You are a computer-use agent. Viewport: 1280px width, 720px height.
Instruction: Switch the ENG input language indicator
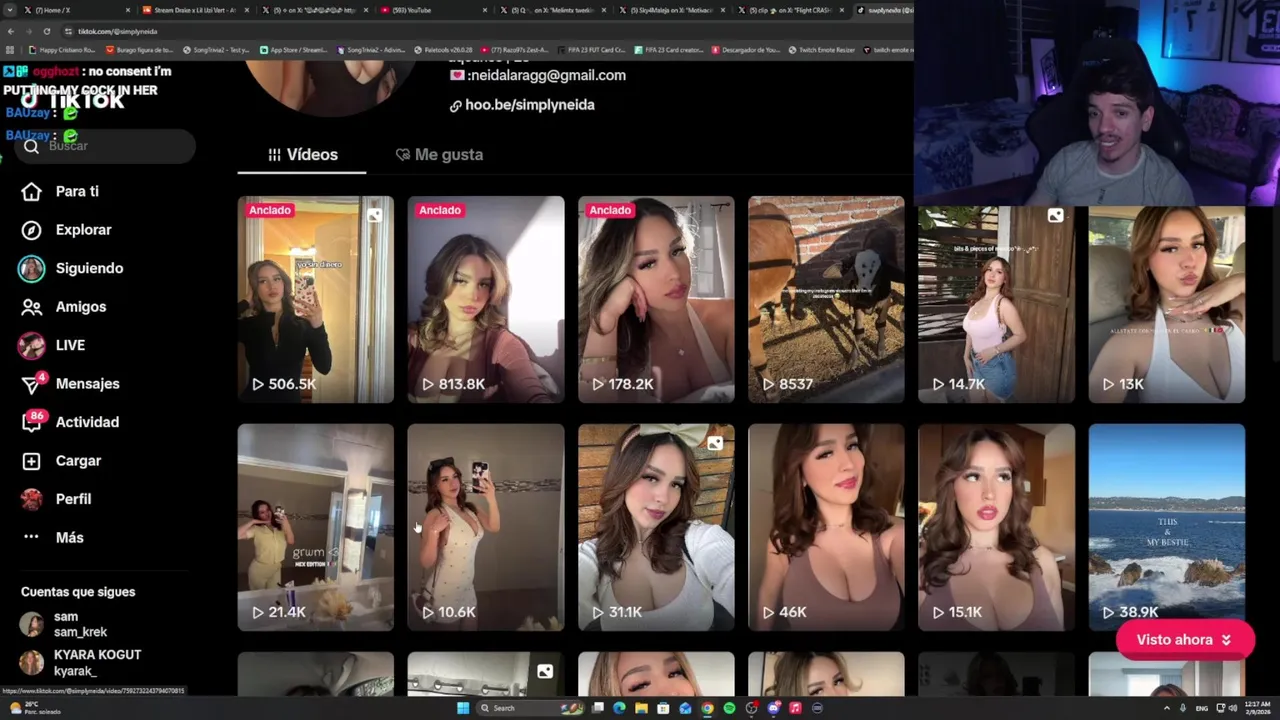(x=1202, y=708)
